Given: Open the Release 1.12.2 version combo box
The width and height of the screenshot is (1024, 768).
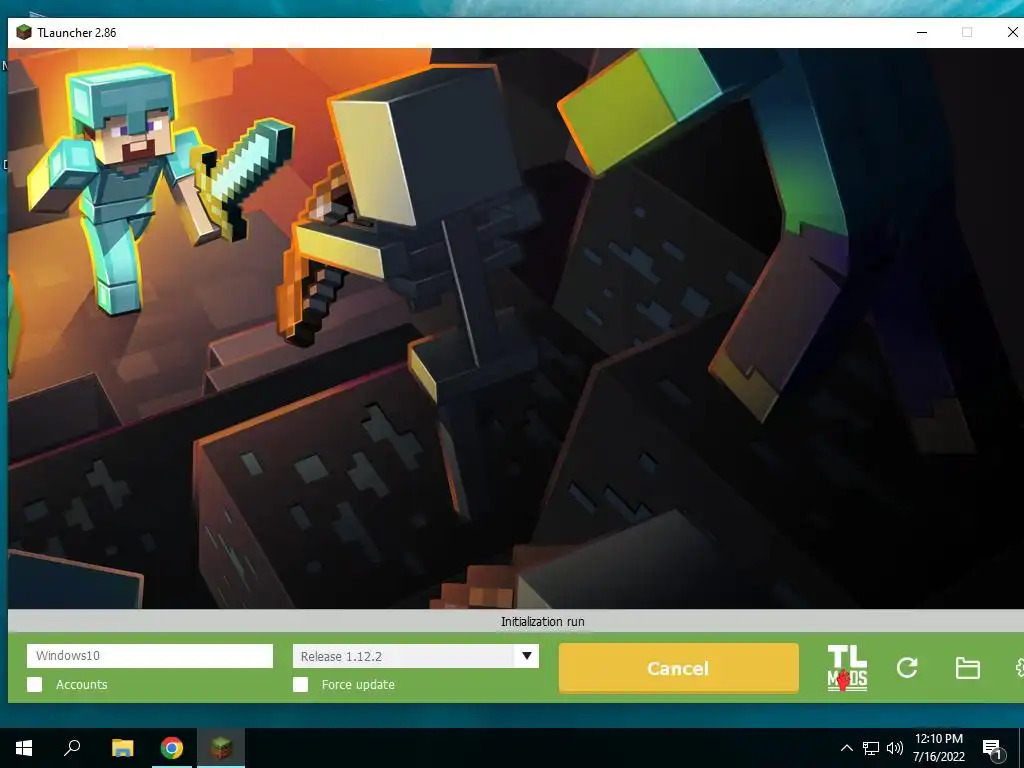Looking at the screenshot, I should (x=415, y=656).
